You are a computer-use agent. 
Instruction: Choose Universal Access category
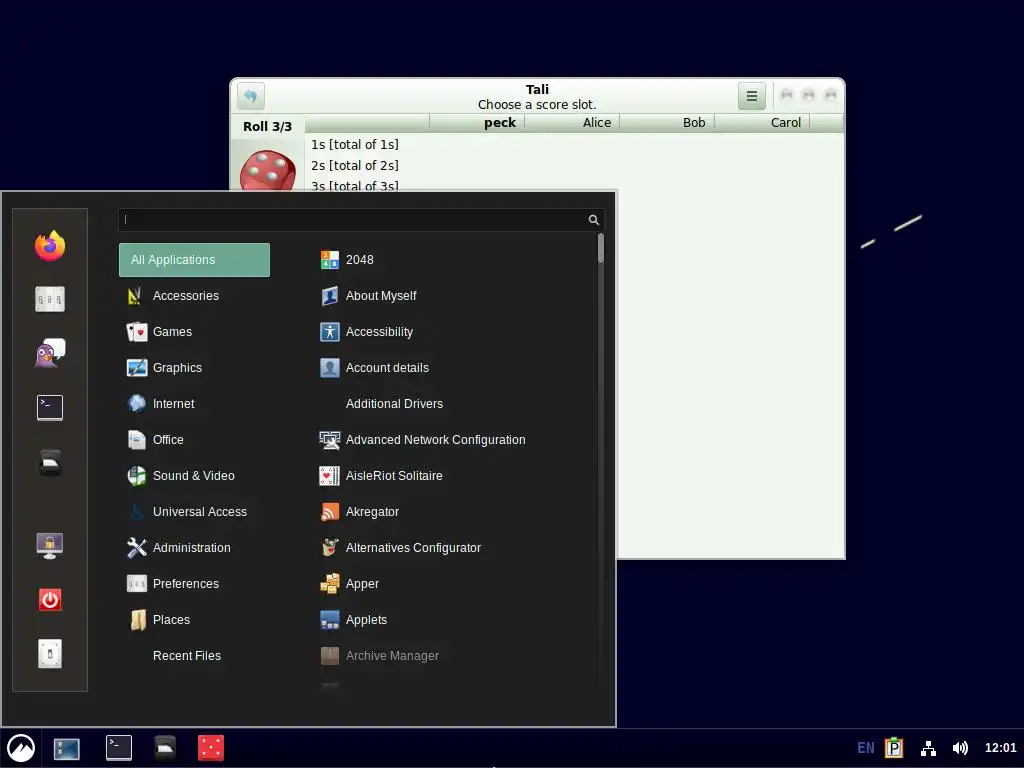(x=194, y=511)
